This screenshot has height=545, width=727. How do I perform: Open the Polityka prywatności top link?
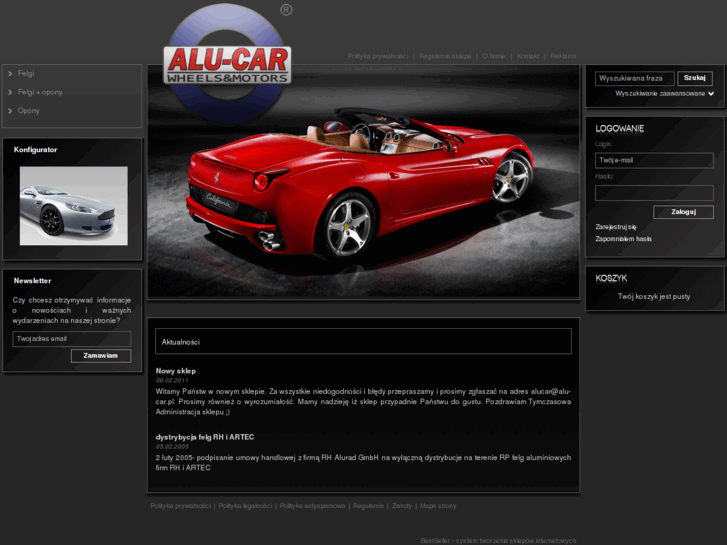[x=378, y=56]
